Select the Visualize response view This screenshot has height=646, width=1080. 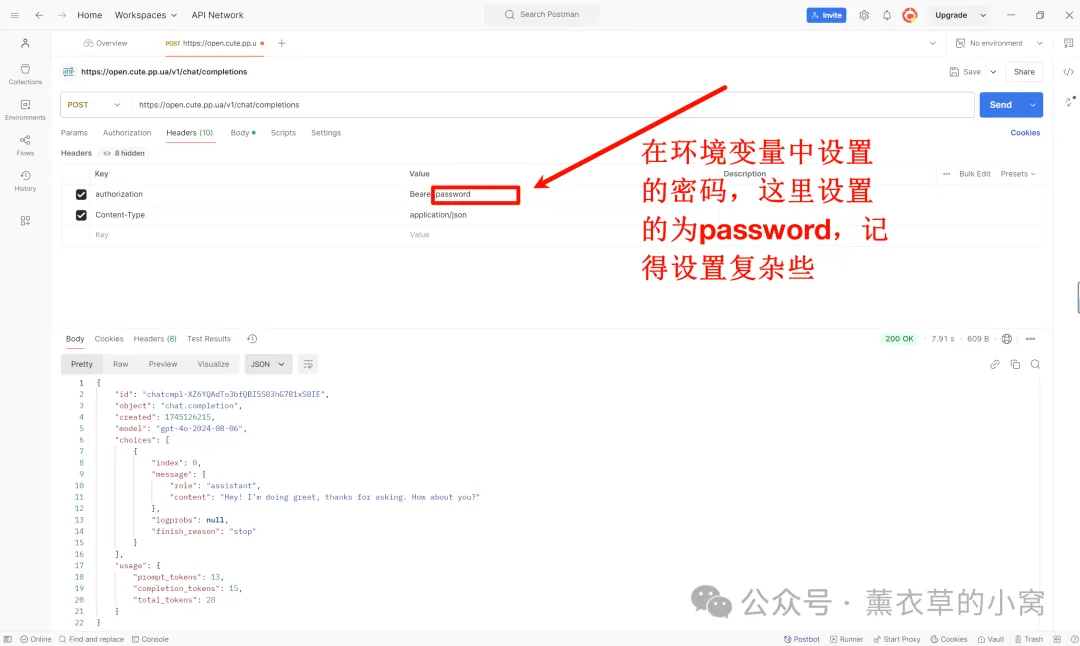tap(214, 364)
